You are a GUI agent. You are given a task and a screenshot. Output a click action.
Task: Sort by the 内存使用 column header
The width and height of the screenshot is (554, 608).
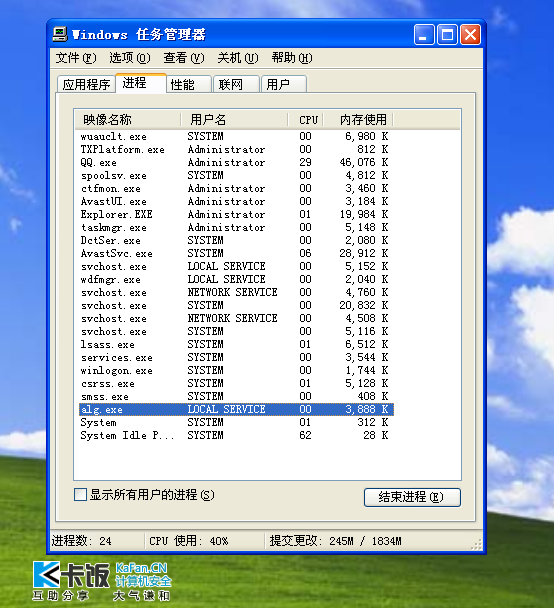click(x=359, y=119)
